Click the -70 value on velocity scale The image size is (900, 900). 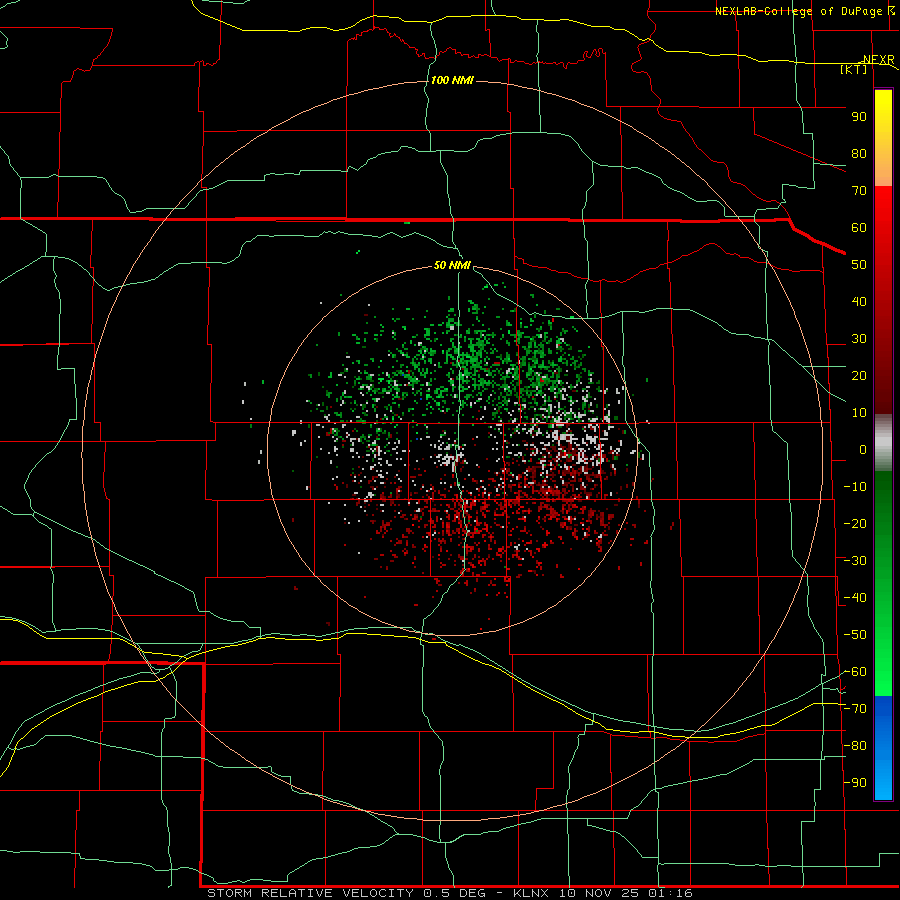click(855, 709)
